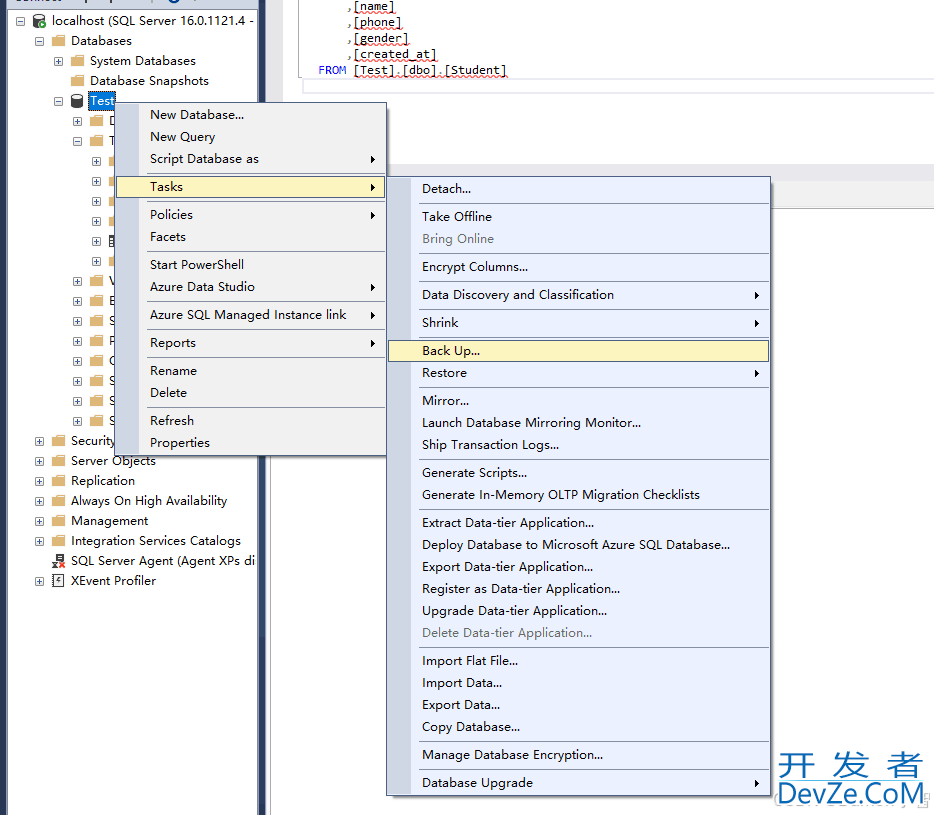
Task: Click the Management folder icon
Action: (58, 521)
